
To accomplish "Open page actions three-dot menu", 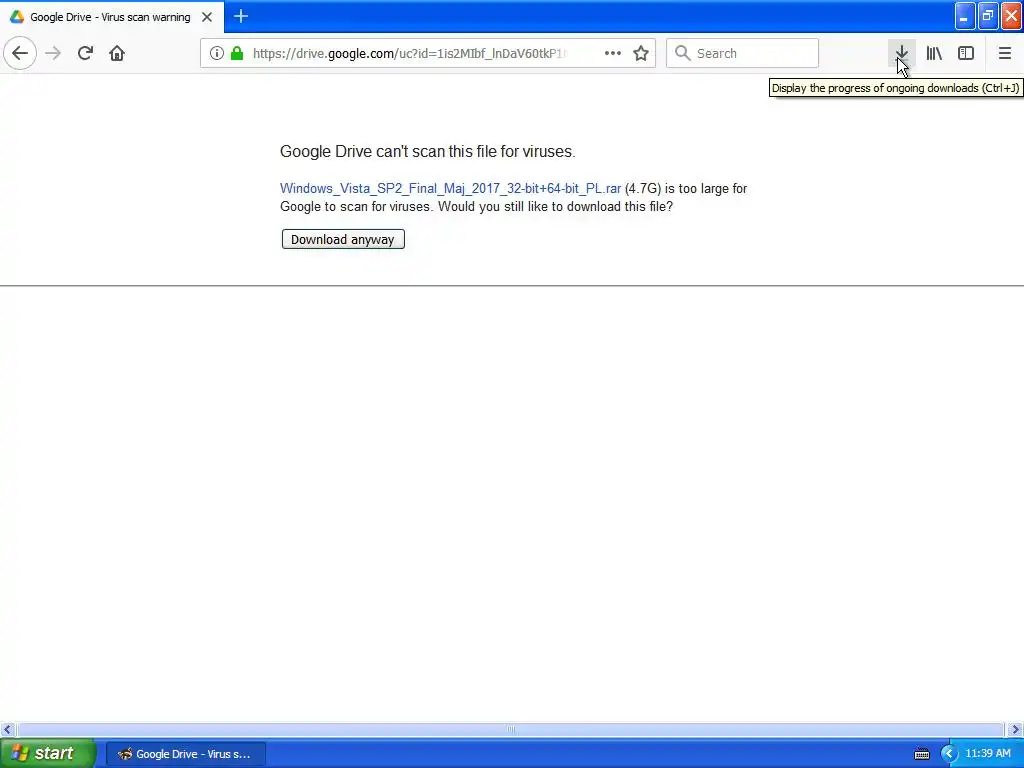I will pos(613,53).
